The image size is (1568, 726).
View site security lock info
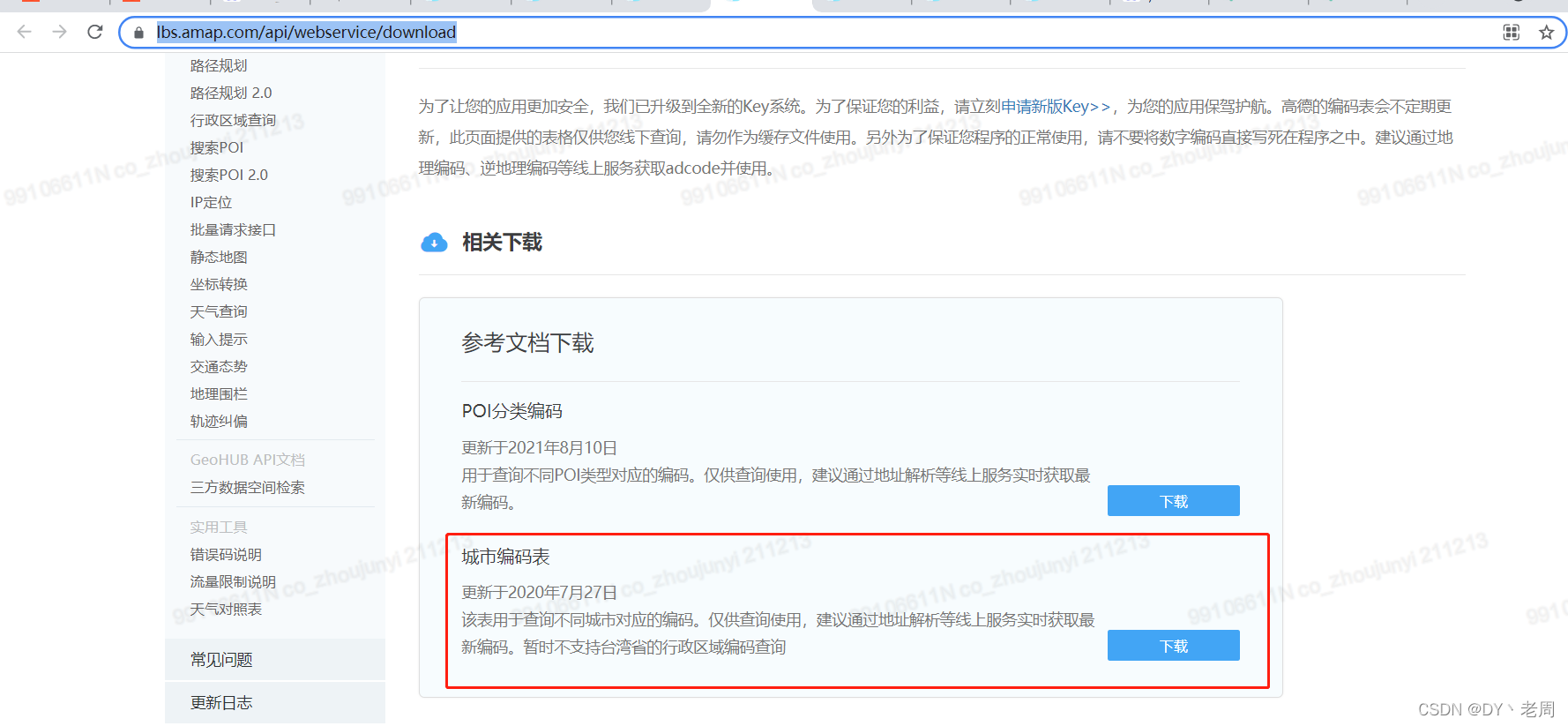click(x=138, y=33)
